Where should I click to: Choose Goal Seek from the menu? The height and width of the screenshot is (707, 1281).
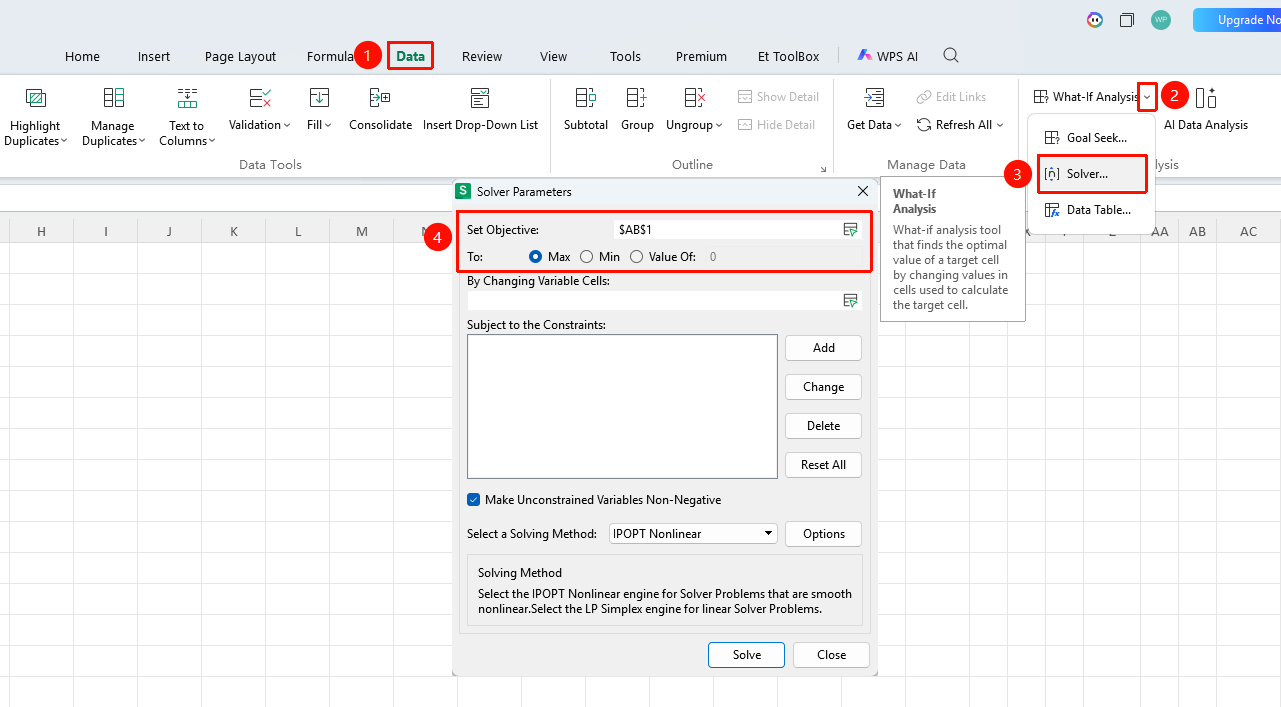(x=1087, y=138)
